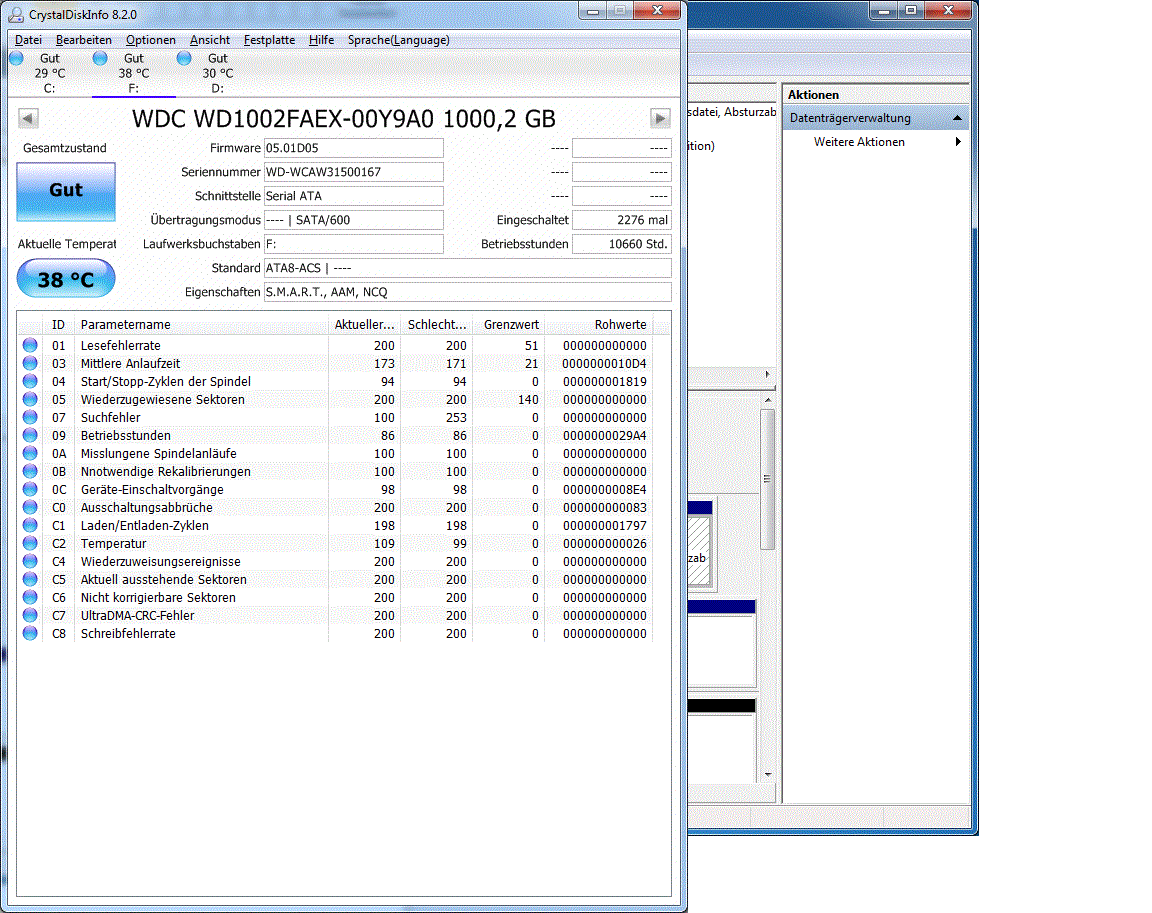
Task: Click raw value 0000000029A4
Action: (604, 436)
